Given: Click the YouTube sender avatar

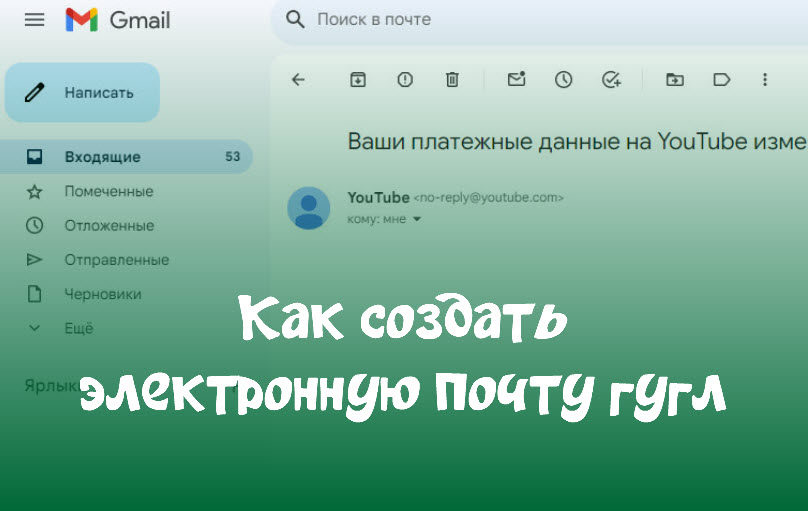Looking at the screenshot, I should (x=309, y=208).
